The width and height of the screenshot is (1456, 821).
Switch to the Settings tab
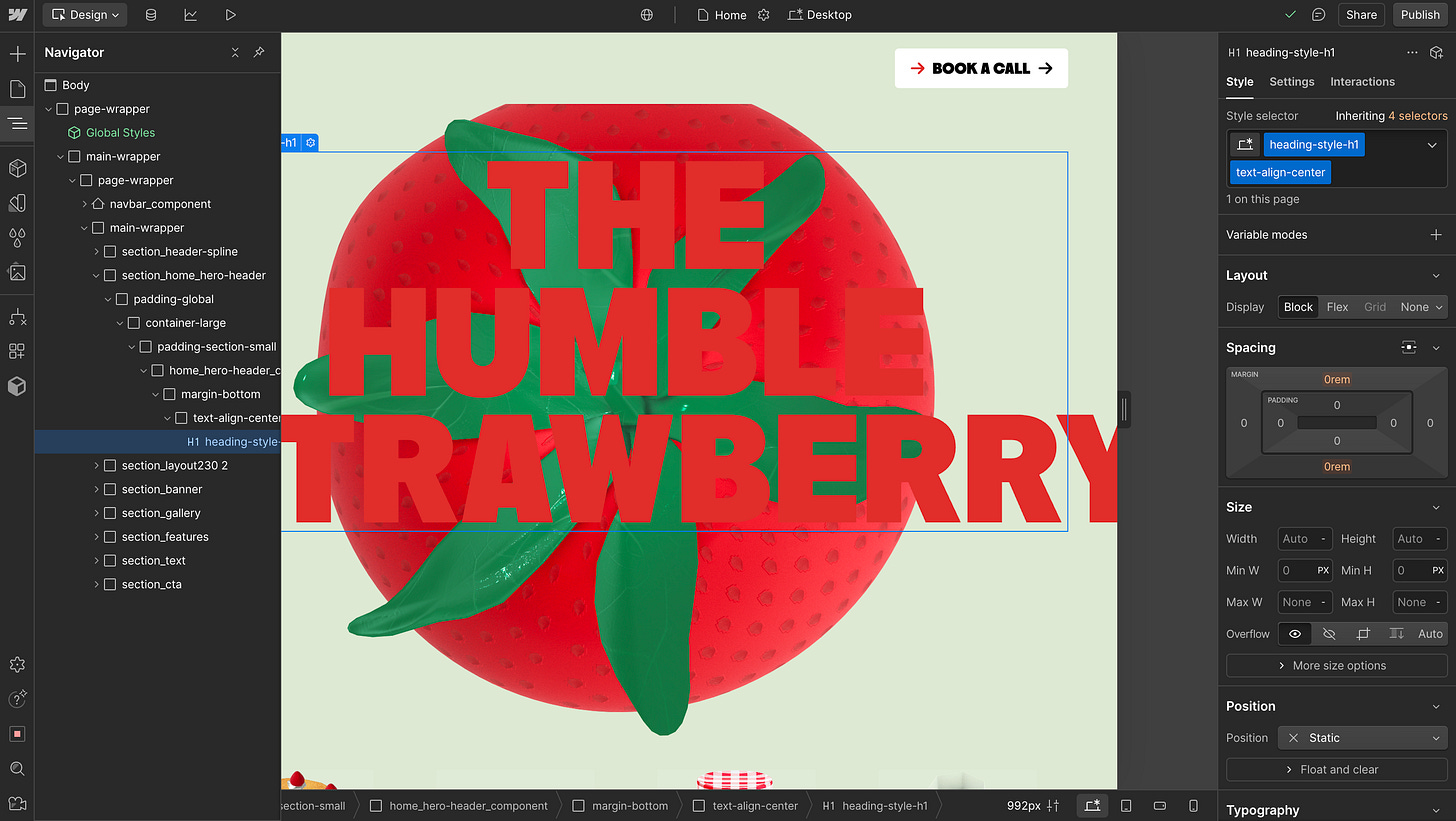1292,82
